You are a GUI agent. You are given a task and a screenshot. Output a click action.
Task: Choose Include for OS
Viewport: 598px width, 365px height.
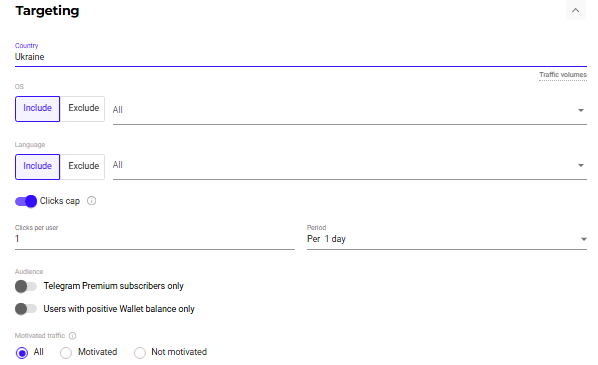37,109
